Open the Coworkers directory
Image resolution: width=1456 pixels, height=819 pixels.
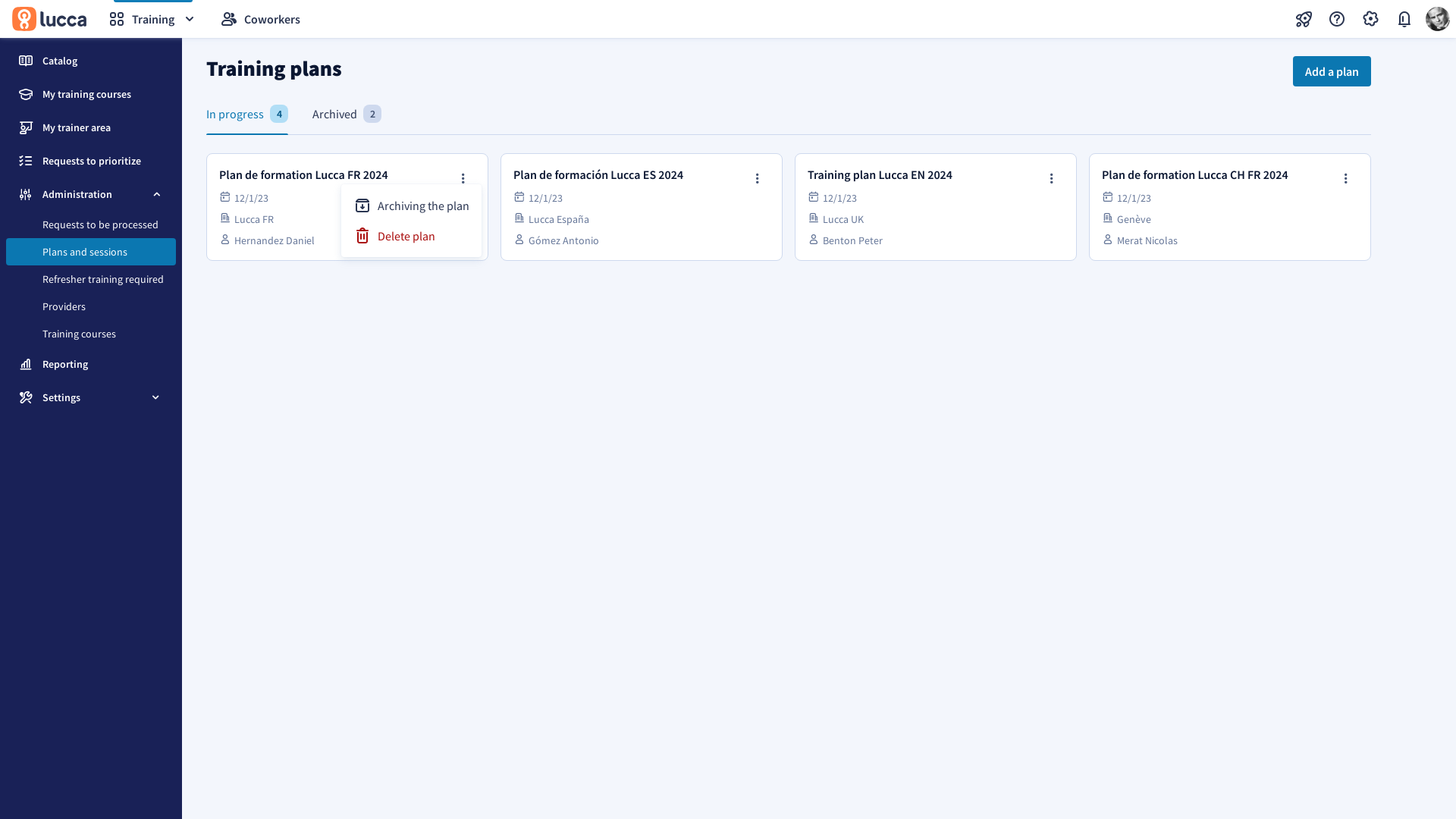(261, 19)
